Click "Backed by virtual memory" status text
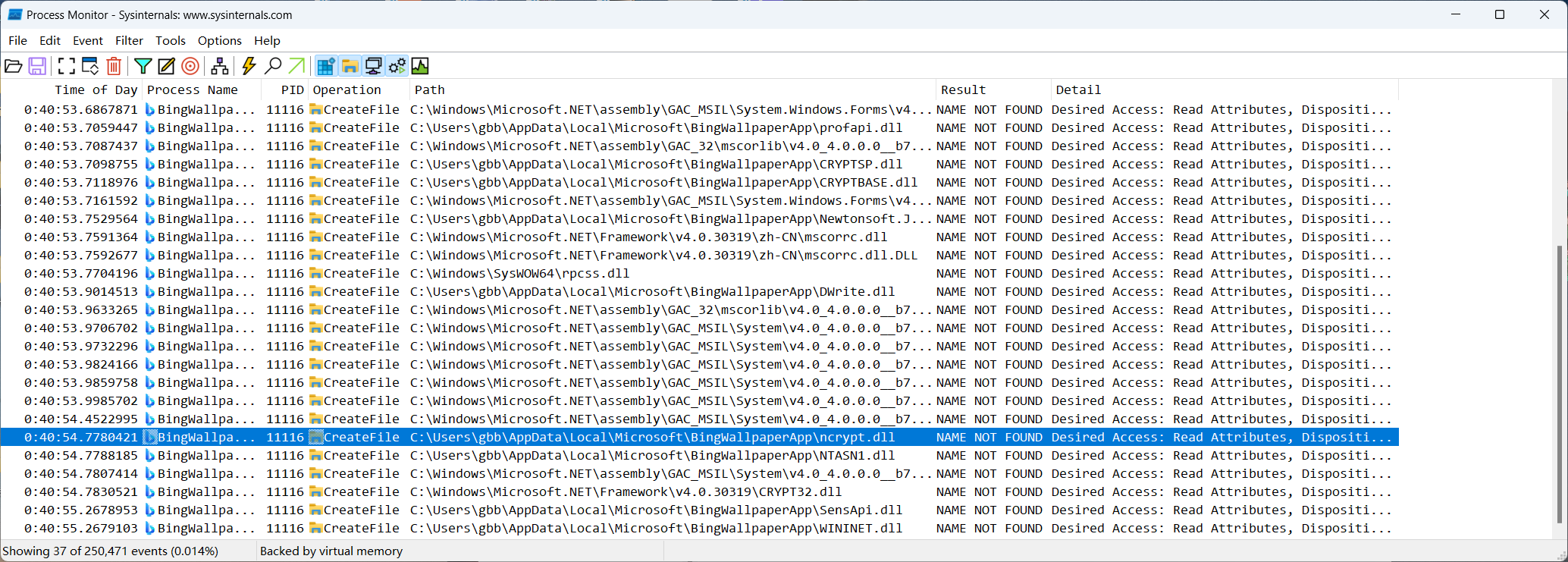The width and height of the screenshot is (1568, 562). [x=331, y=551]
